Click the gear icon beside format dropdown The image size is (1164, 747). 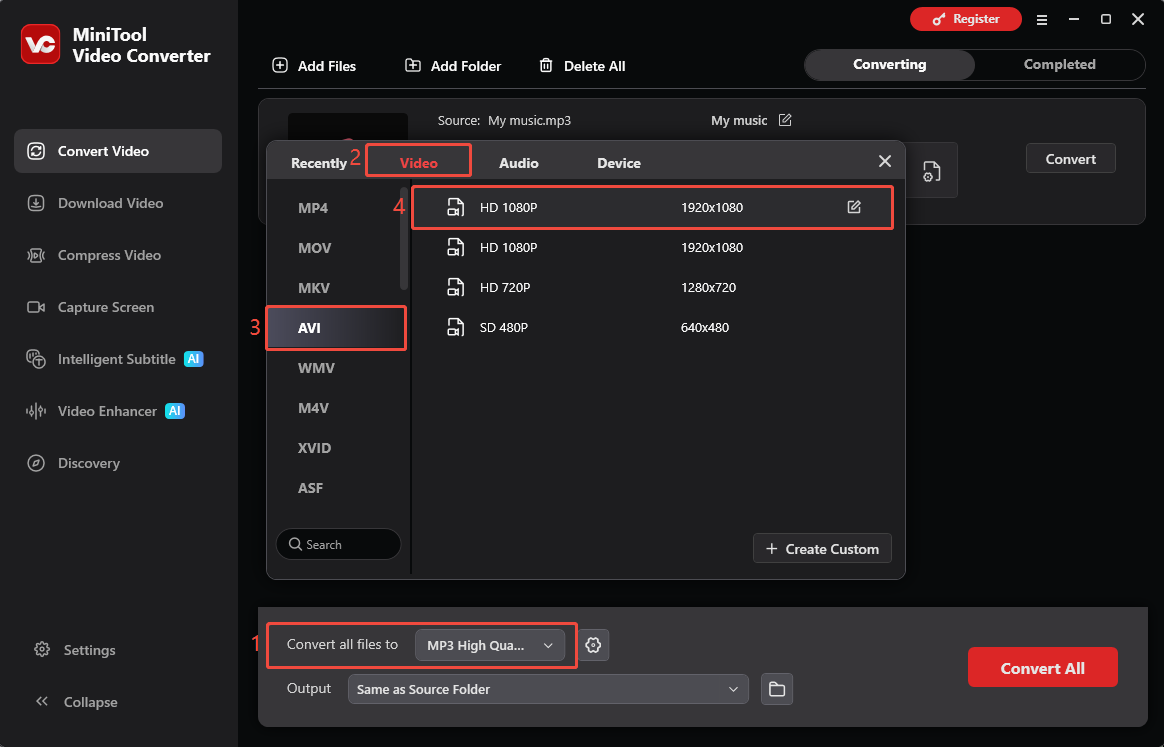point(593,645)
